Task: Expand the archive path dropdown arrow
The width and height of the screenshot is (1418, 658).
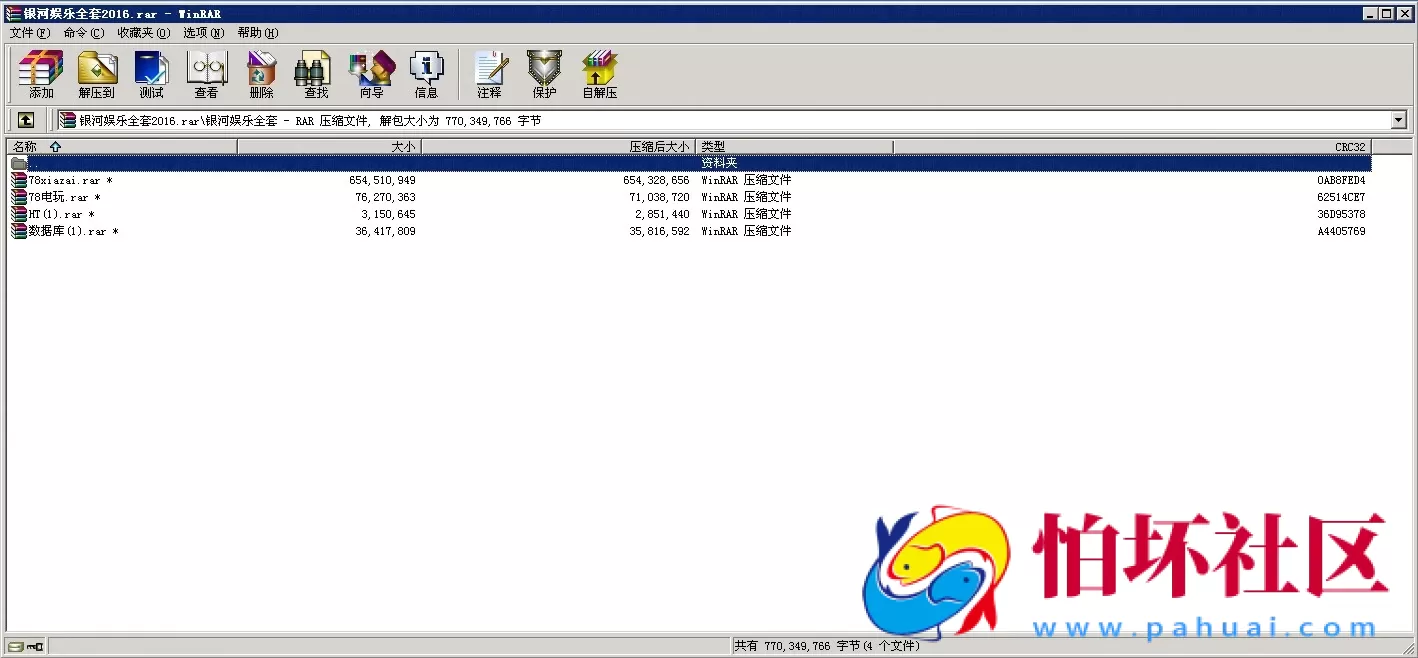Action: click(1398, 120)
